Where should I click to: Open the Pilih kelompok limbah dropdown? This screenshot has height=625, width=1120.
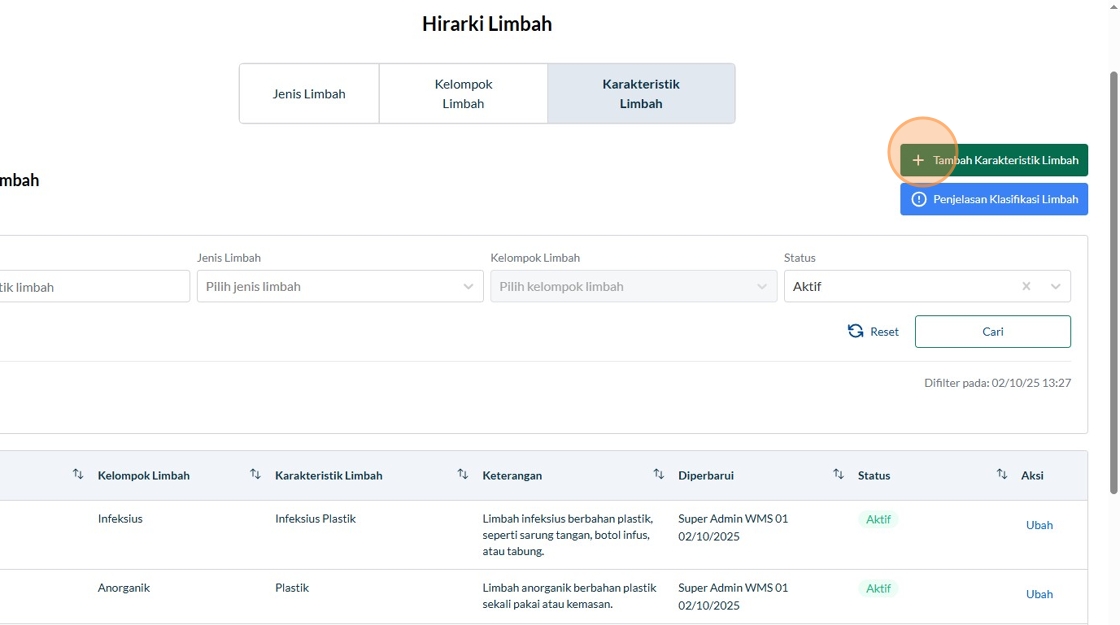click(x=633, y=286)
